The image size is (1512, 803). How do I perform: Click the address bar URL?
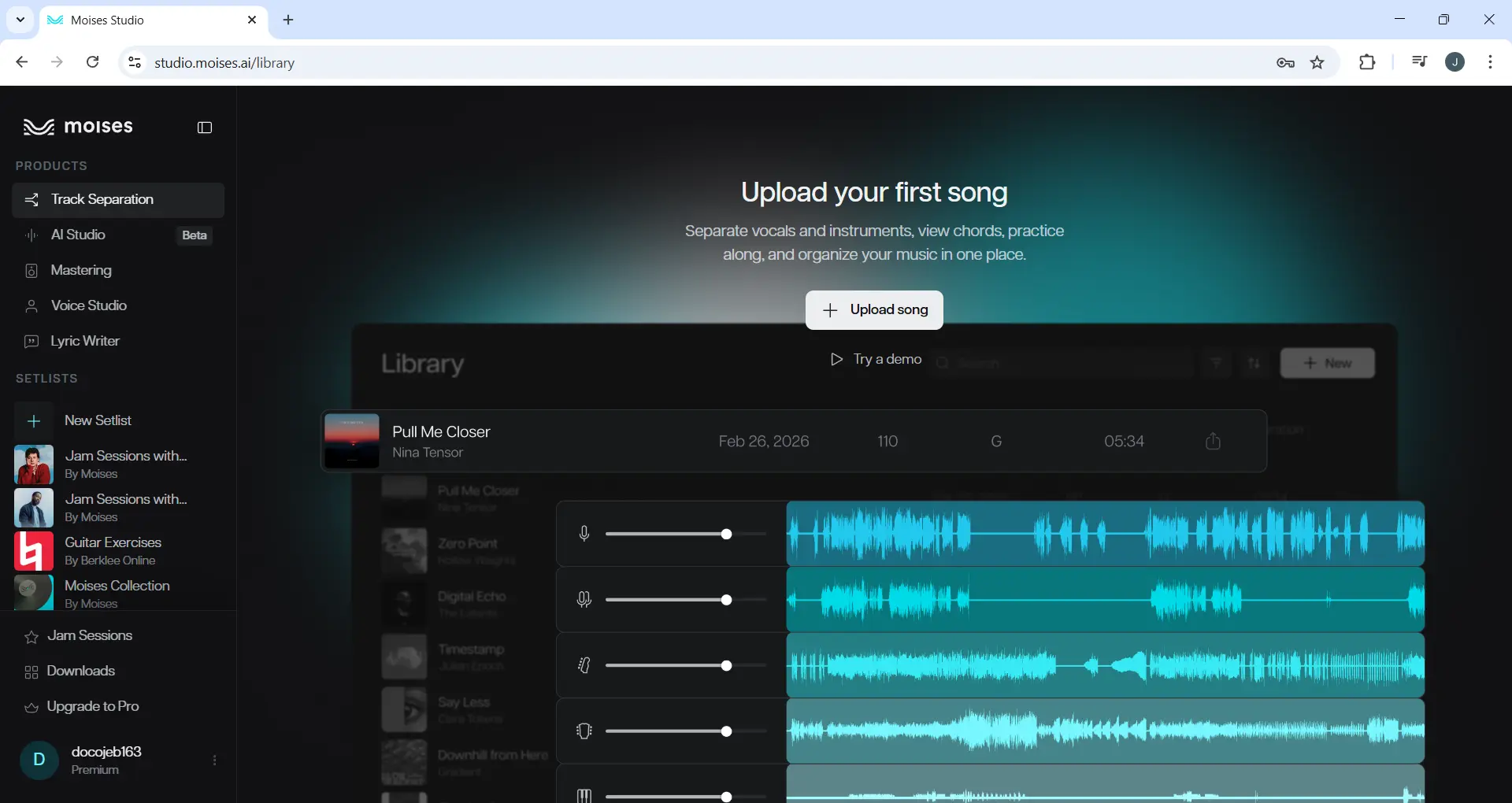[x=224, y=63]
